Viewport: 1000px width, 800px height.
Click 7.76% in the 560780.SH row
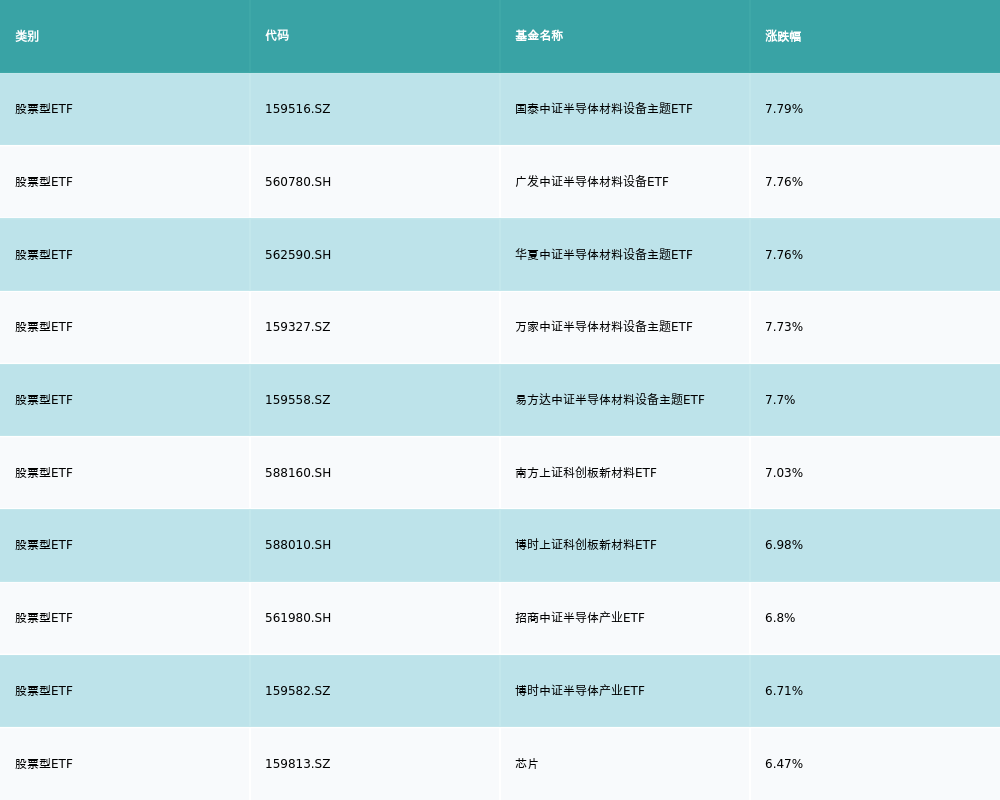[x=784, y=182]
